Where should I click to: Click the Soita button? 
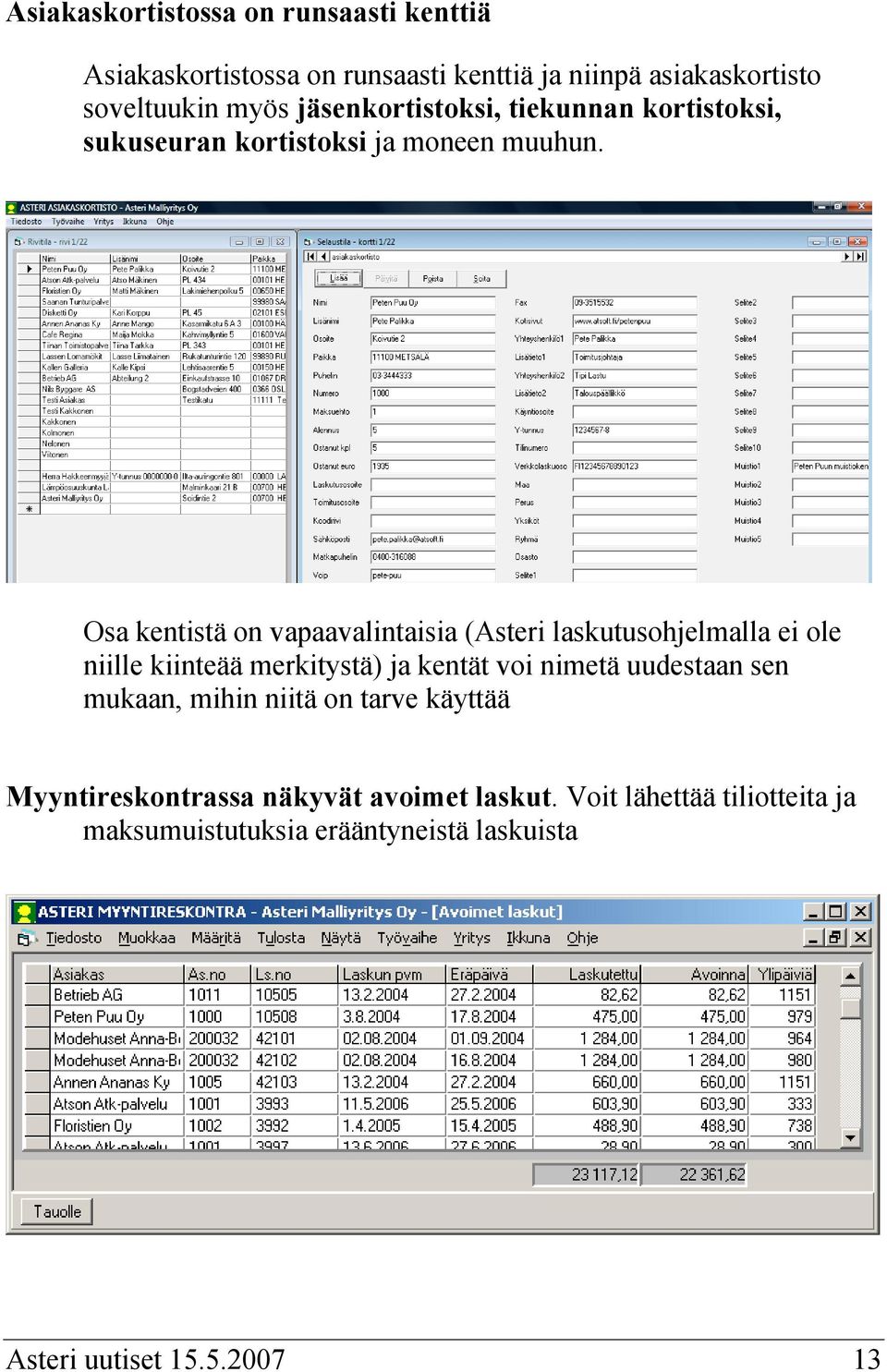point(481,278)
